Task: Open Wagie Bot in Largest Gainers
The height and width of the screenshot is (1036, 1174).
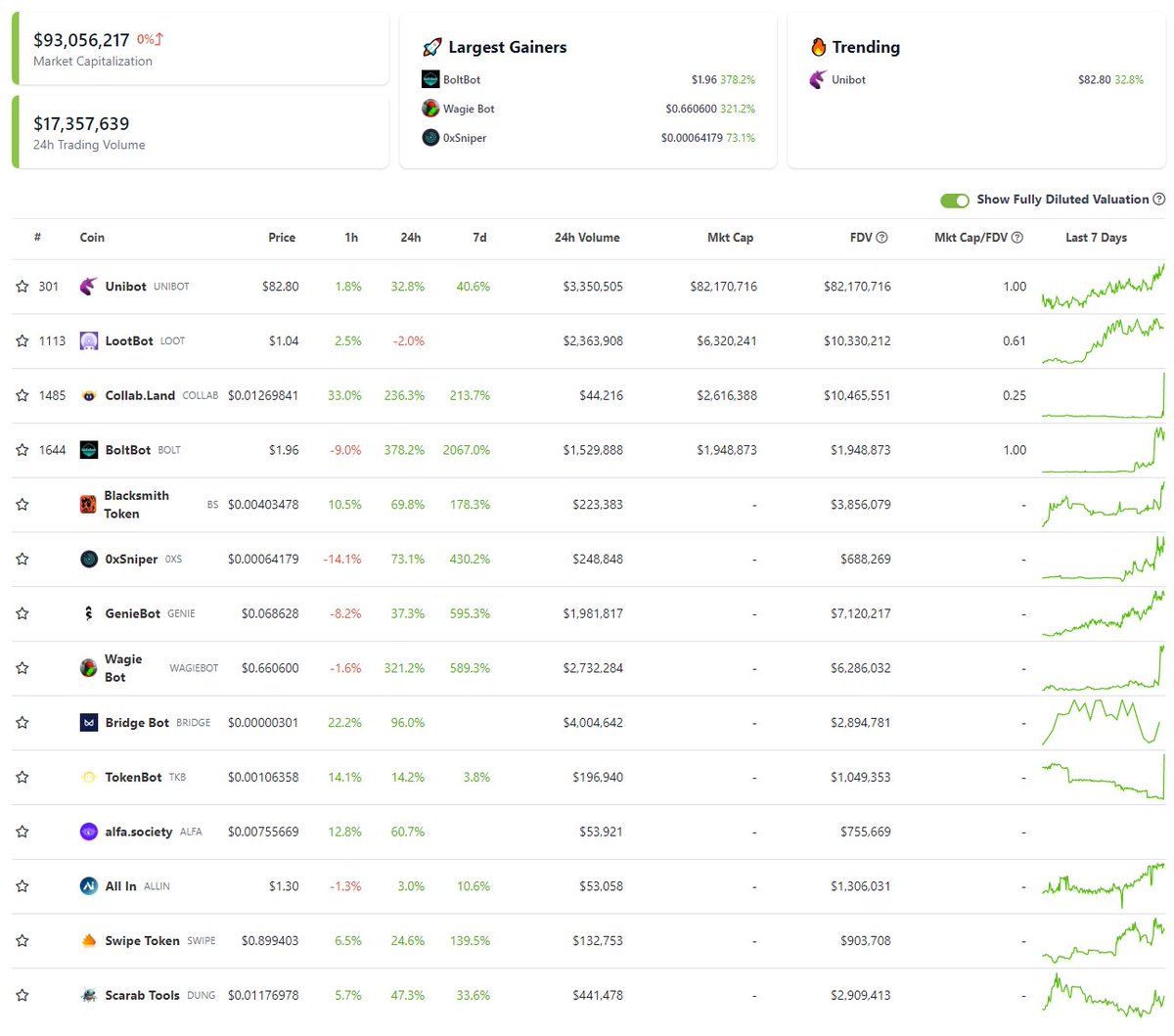Action: (x=469, y=110)
